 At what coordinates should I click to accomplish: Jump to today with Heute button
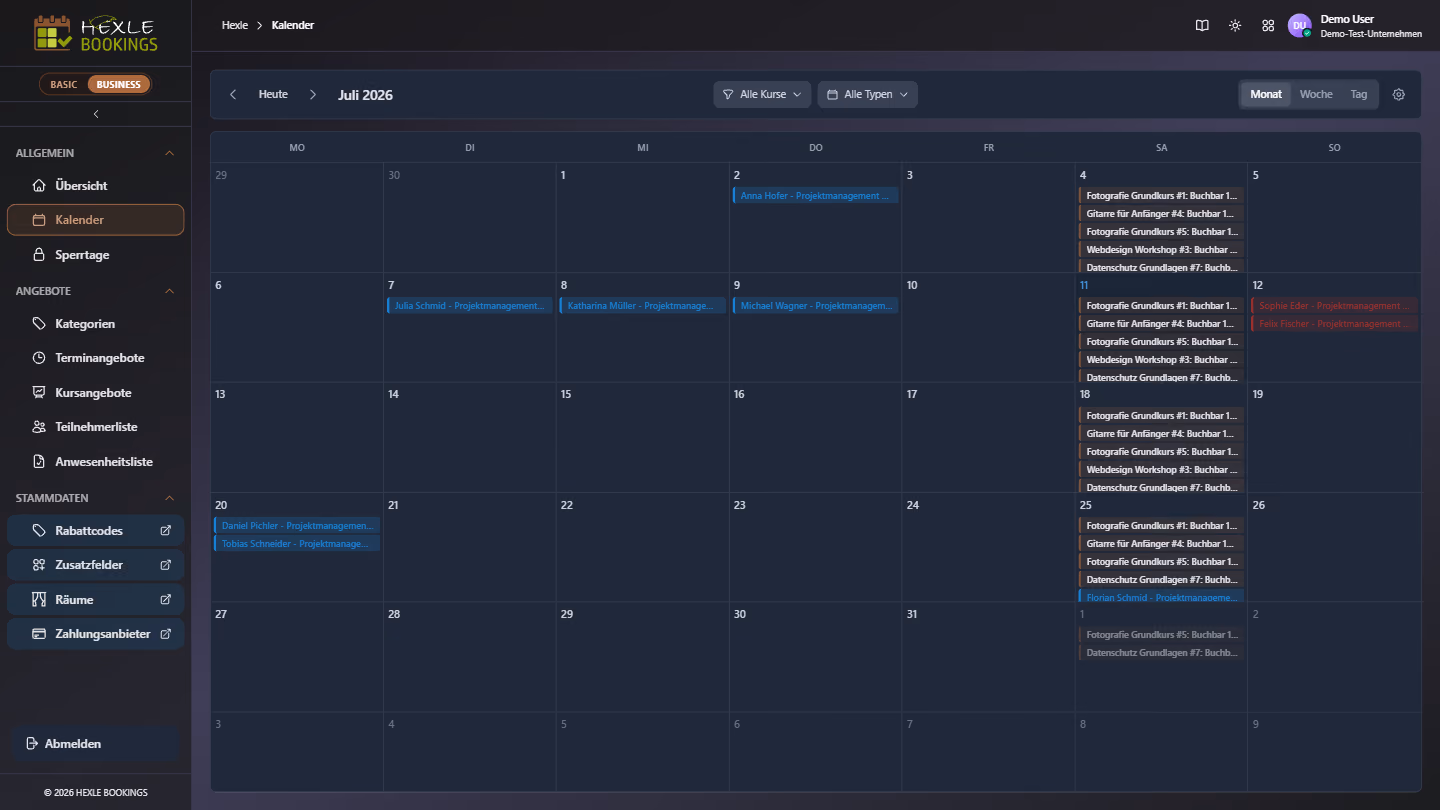click(x=273, y=95)
